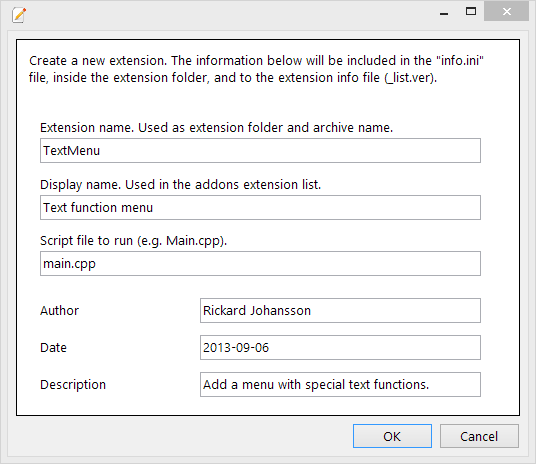
Task: Click the Cancel button
Action: (479, 436)
